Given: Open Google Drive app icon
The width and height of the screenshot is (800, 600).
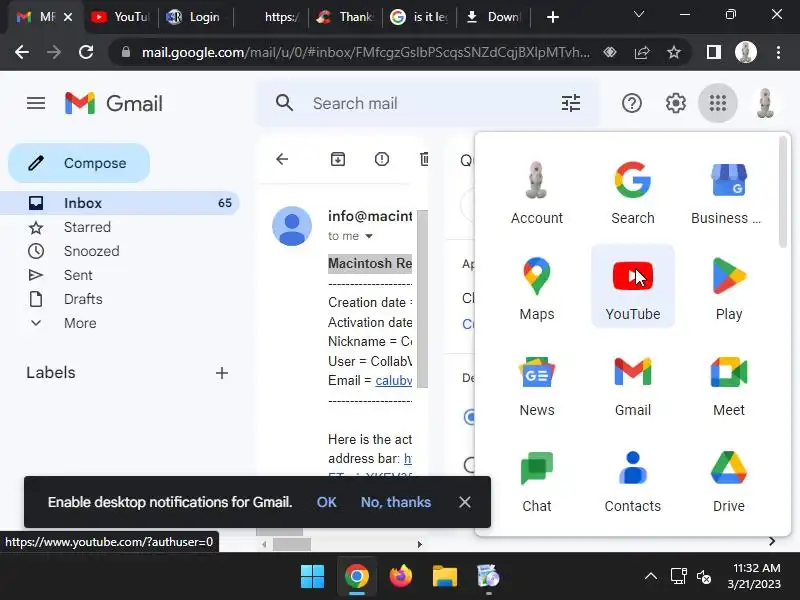Looking at the screenshot, I should click(729, 479).
